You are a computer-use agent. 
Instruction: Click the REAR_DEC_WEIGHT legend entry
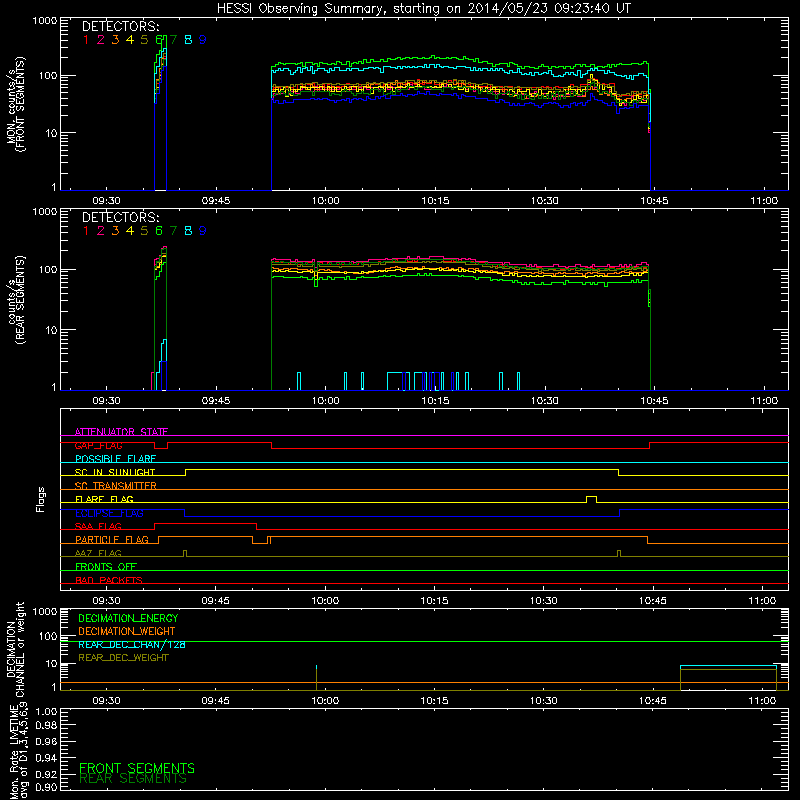(x=123, y=658)
